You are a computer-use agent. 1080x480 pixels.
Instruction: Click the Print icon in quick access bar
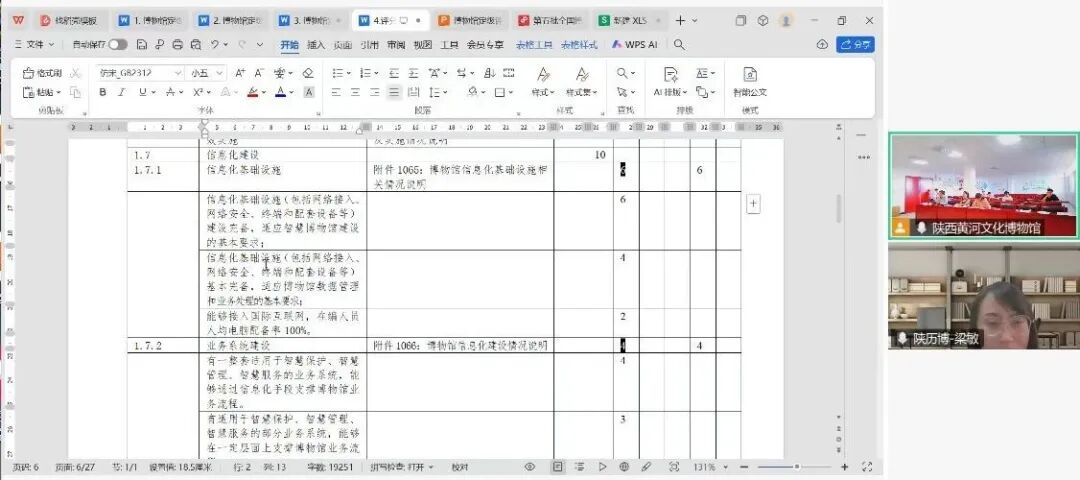(x=178, y=44)
